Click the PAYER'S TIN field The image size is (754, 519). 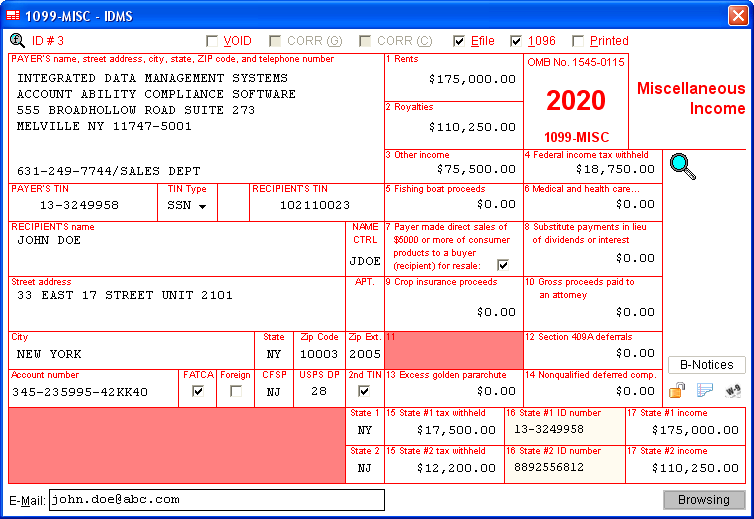click(83, 205)
